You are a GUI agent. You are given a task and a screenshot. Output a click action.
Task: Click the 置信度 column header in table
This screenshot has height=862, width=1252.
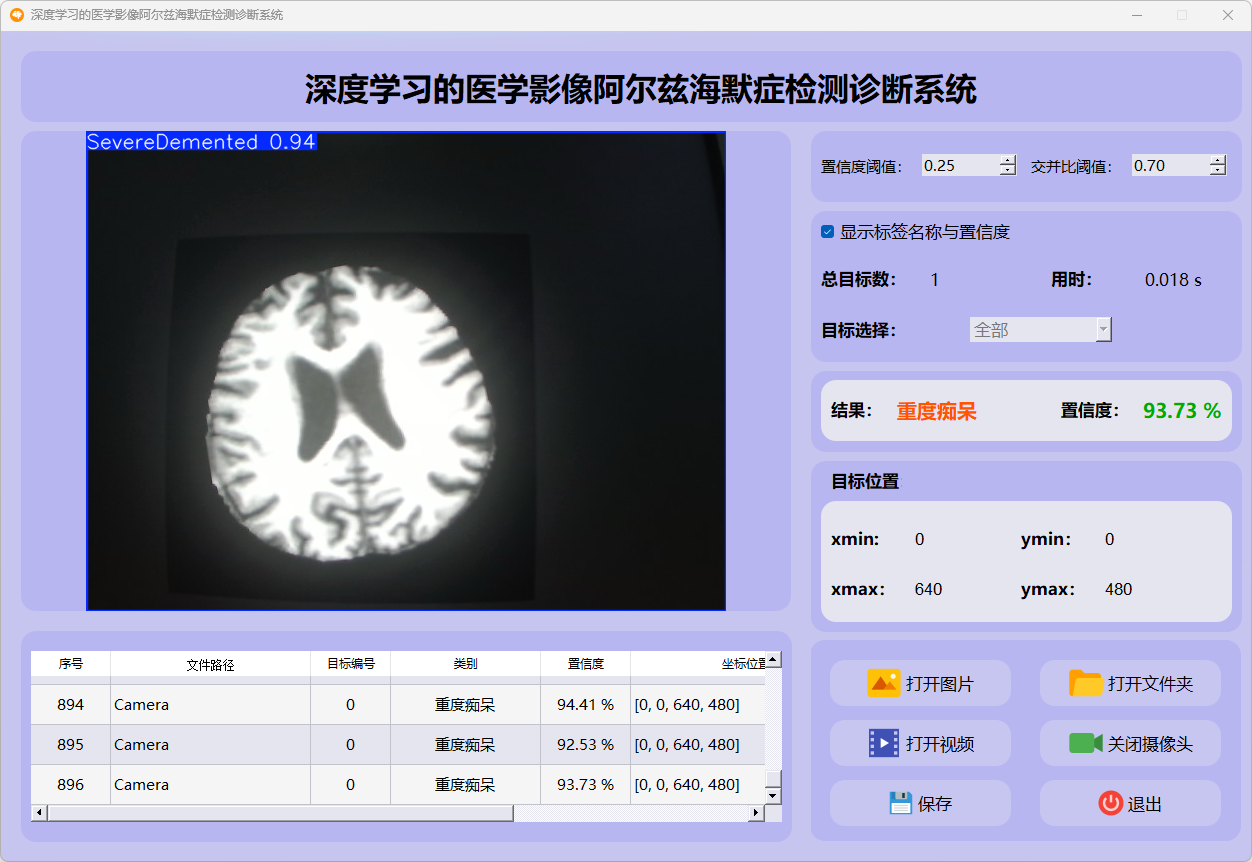(586, 664)
